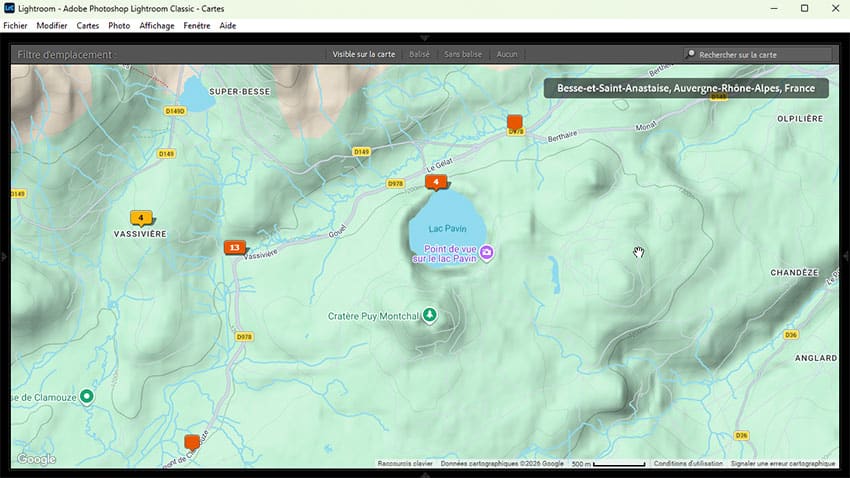
Task: Select the orange photo pin on D978 near Berthaire
Action: [x=515, y=122]
